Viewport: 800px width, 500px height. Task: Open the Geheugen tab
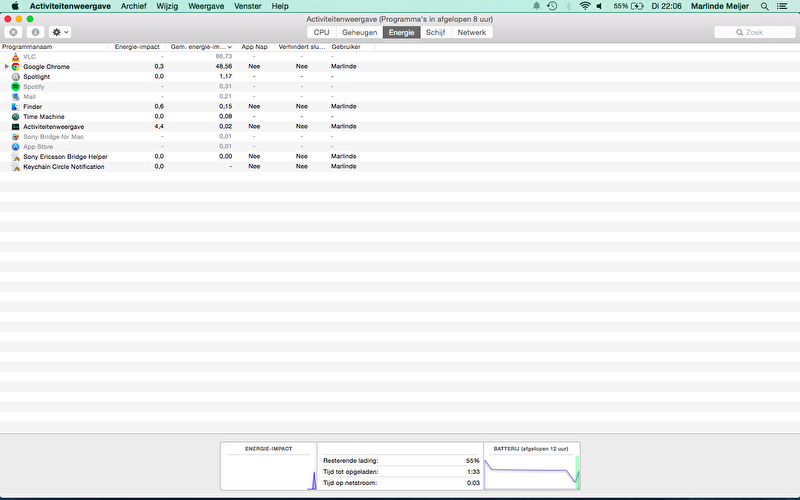(x=360, y=33)
